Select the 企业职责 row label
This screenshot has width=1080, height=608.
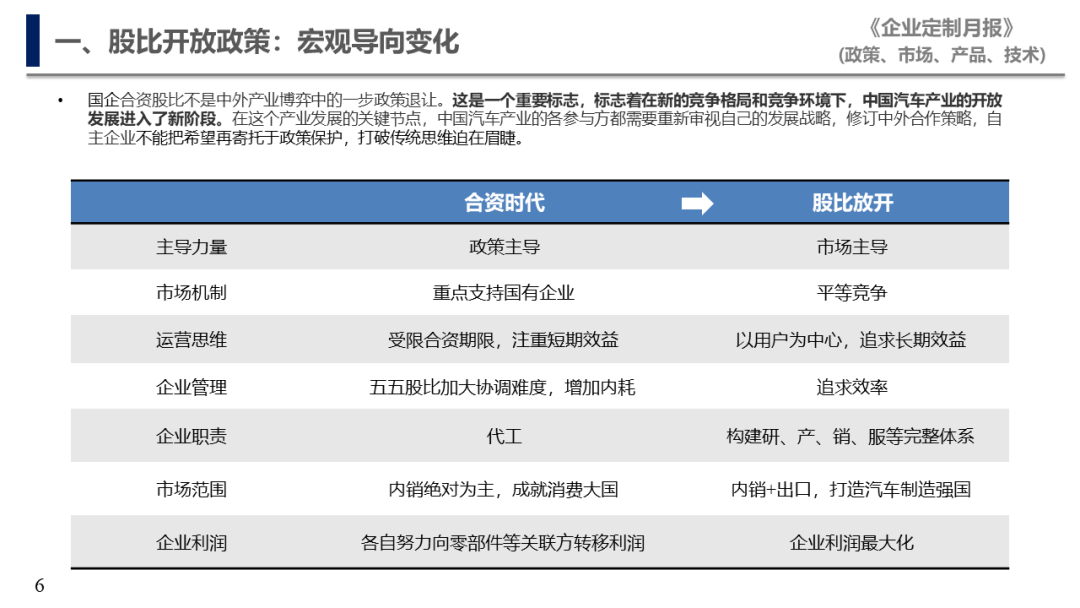pyautogui.click(x=191, y=436)
